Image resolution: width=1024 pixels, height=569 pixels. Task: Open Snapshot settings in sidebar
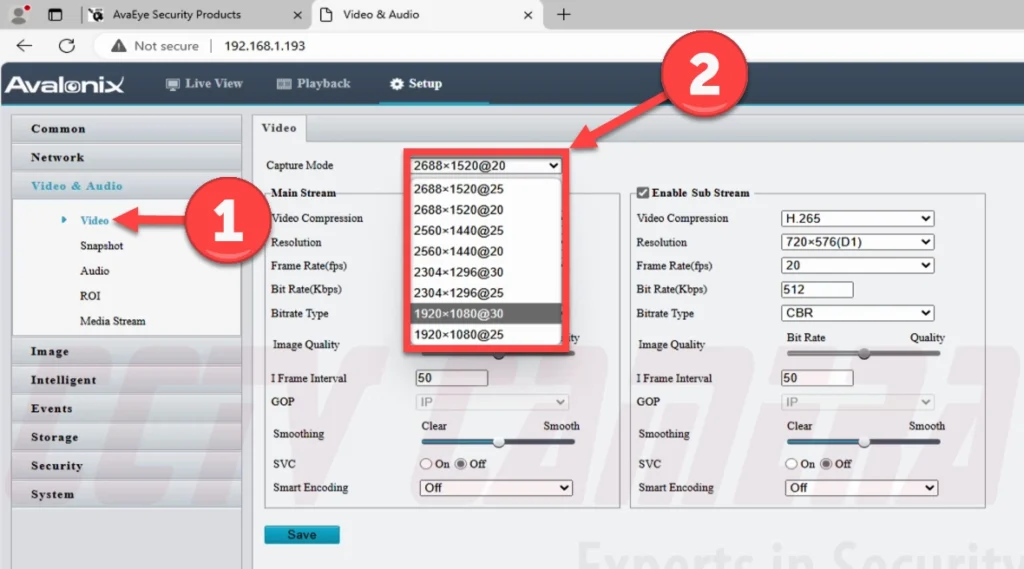(102, 246)
